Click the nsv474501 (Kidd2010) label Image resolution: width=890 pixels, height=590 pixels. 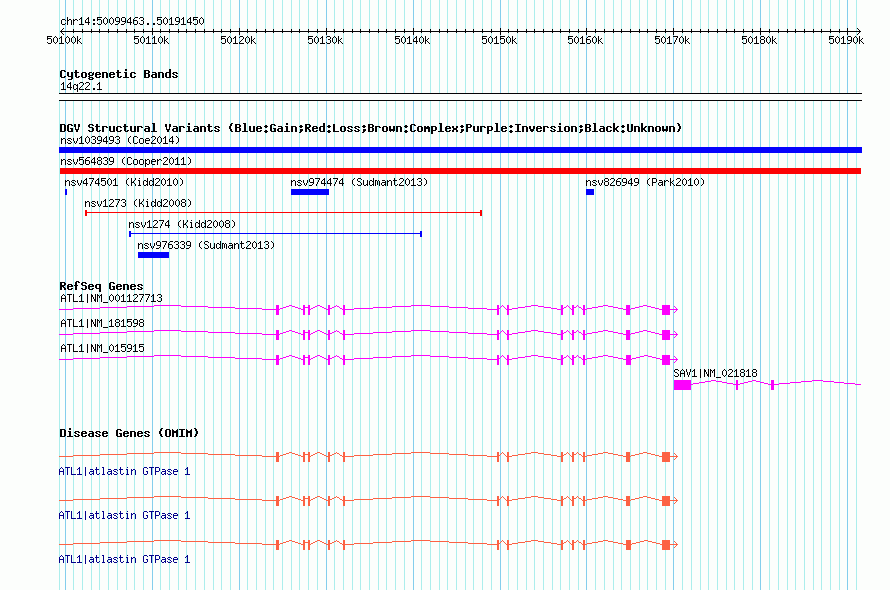[124, 182]
